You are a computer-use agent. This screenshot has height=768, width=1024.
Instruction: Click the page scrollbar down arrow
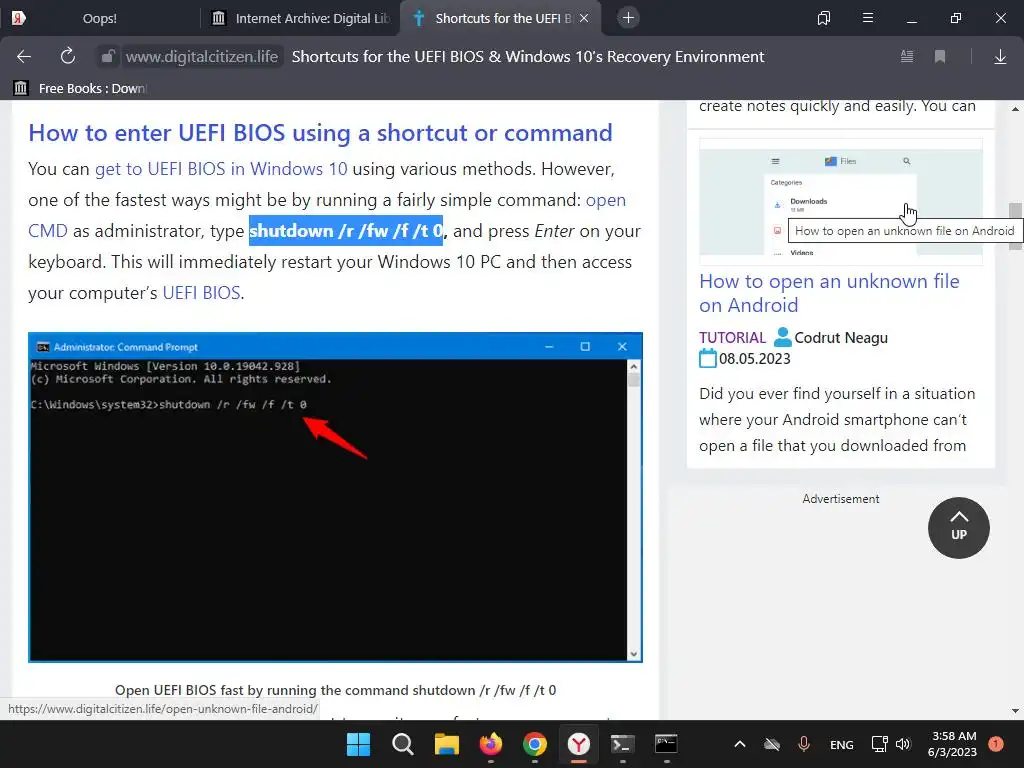click(x=1015, y=711)
